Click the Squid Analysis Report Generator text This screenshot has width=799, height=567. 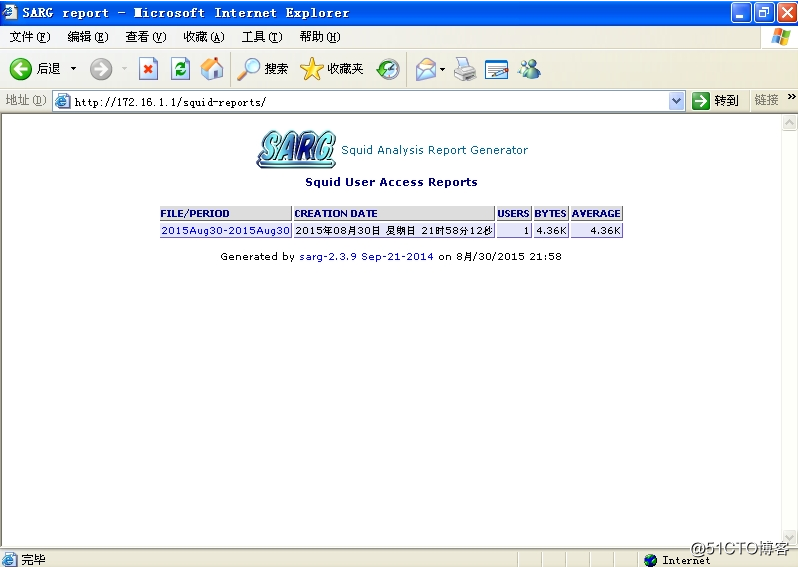pyautogui.click(x=434, y=150)
